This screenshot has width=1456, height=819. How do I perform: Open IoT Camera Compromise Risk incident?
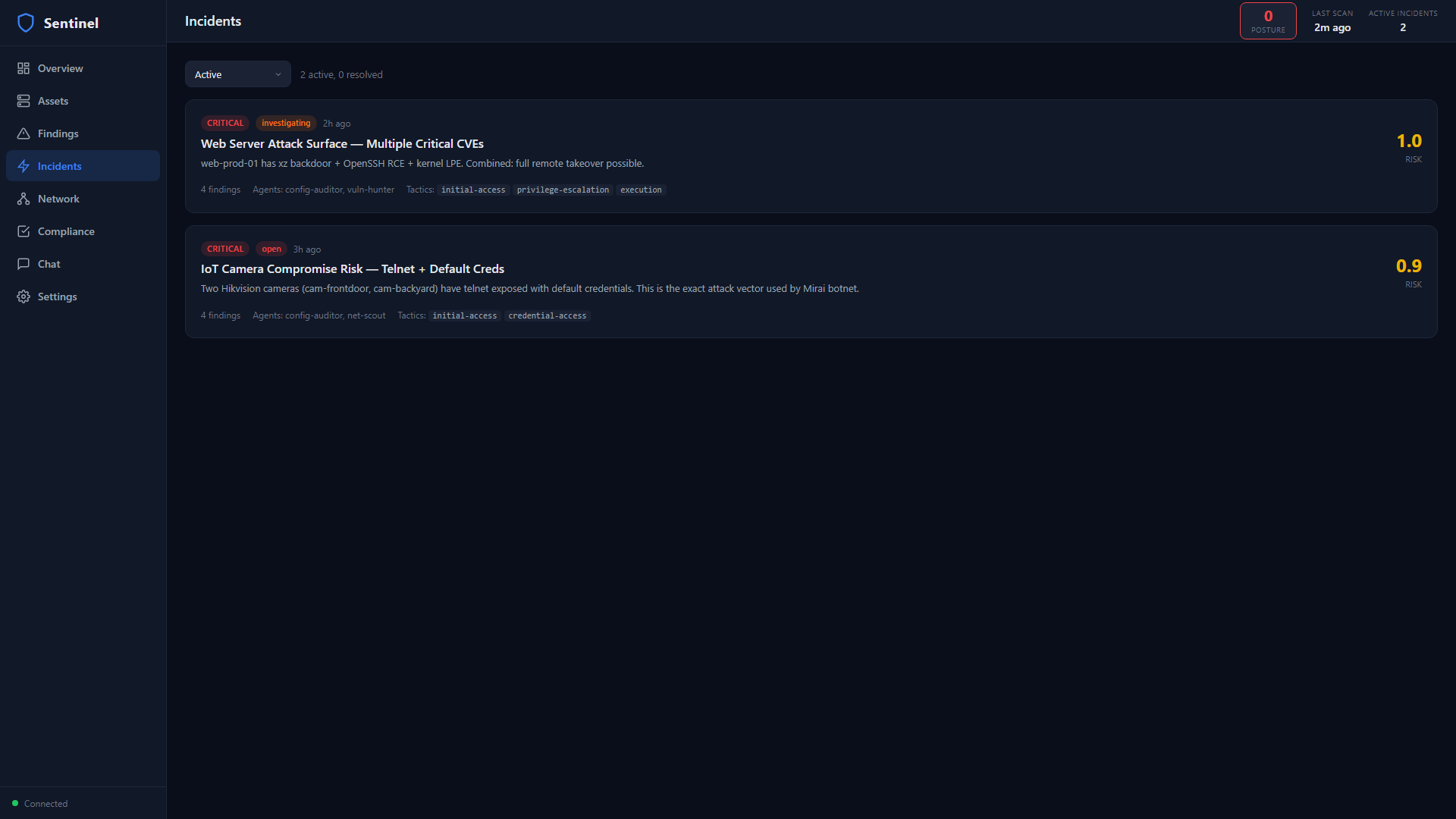352,268
